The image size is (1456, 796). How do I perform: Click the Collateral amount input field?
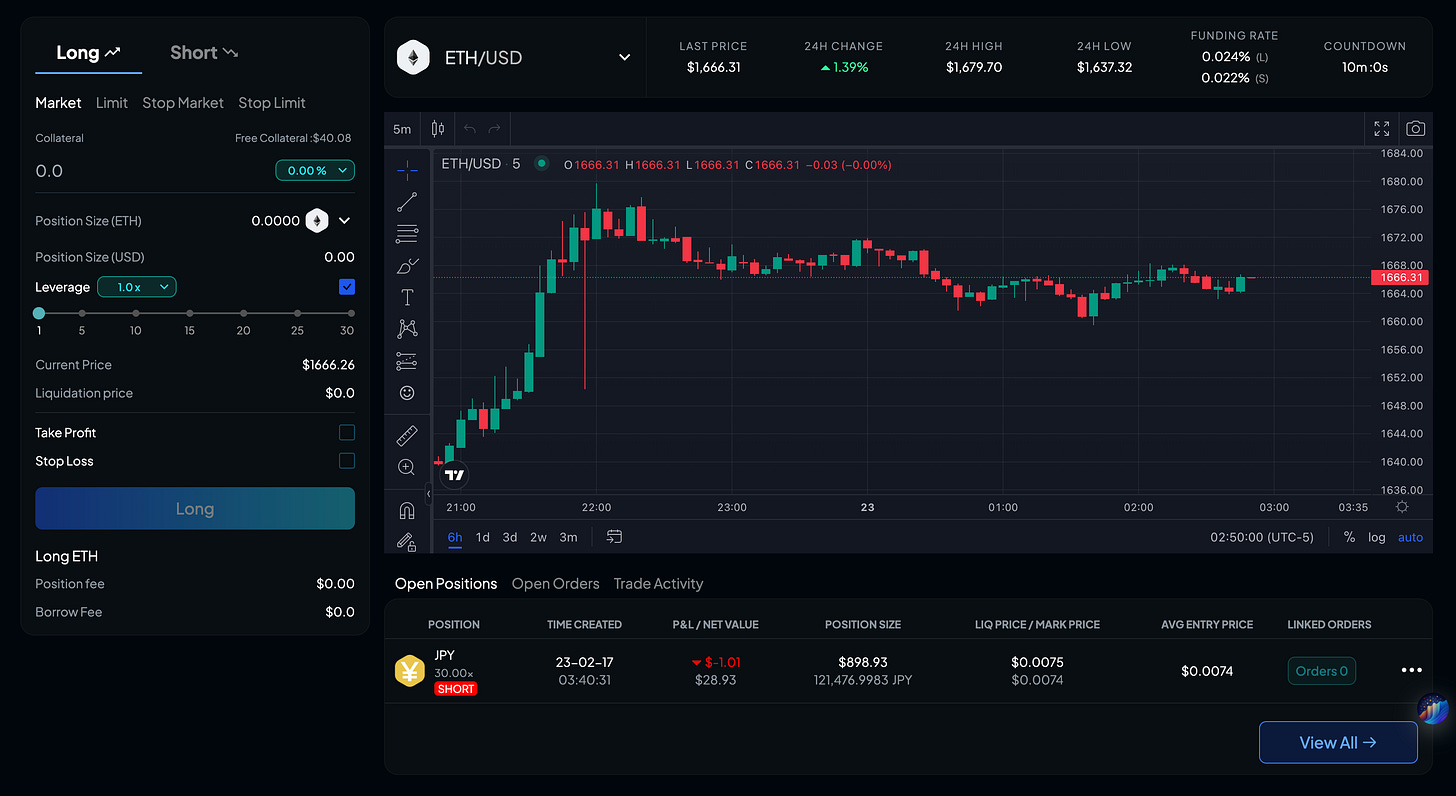click(150, 171)
